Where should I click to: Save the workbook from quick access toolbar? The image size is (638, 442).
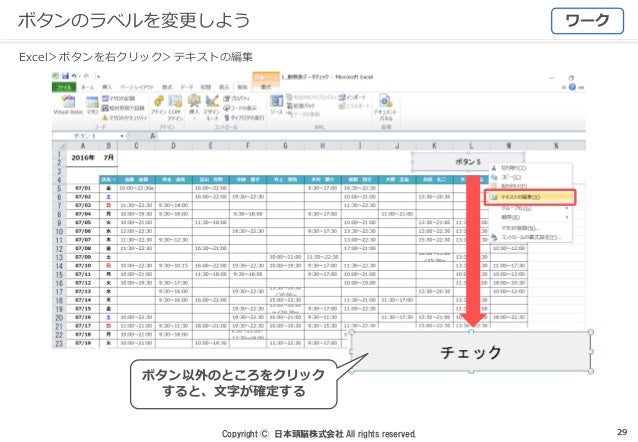[66, 76]
